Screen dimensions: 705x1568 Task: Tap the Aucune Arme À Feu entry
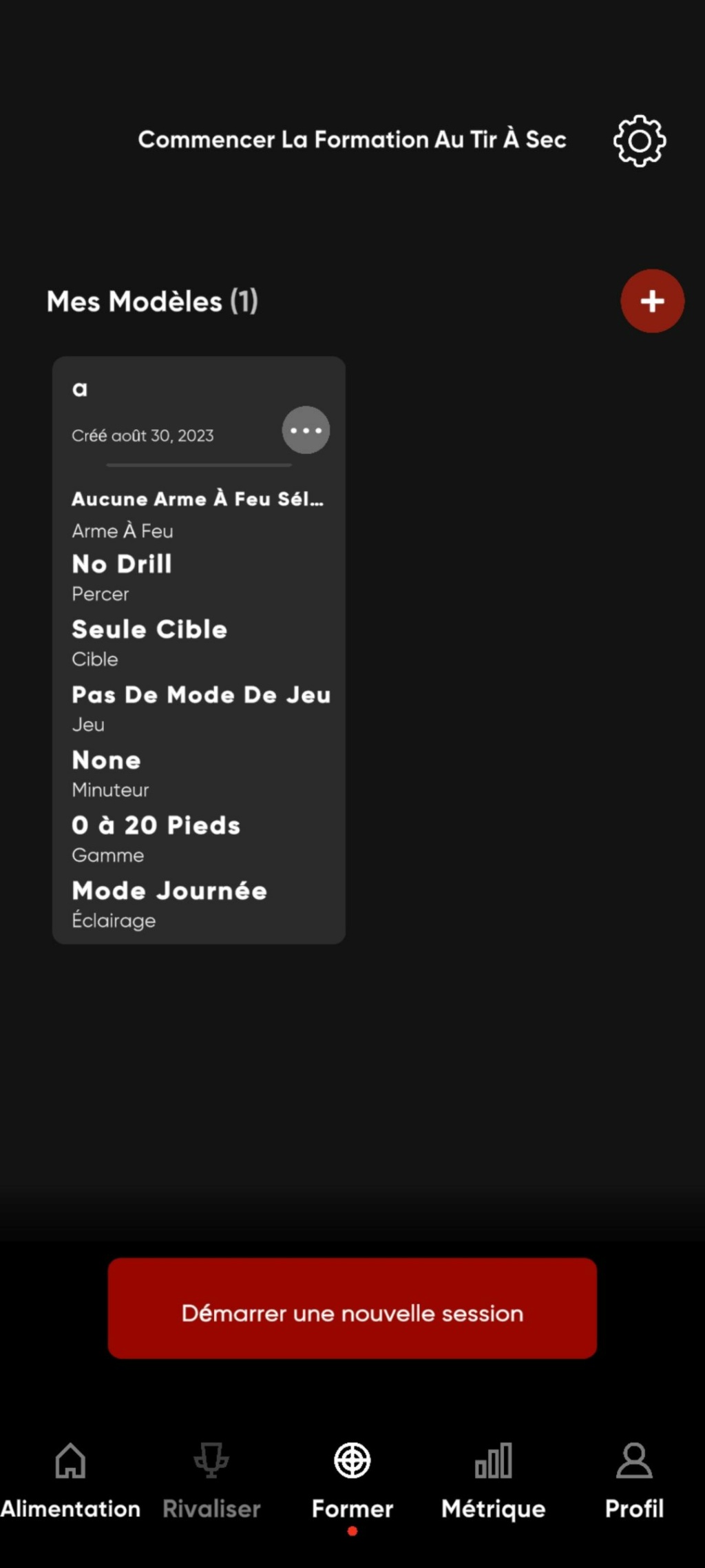coord(198,499)
